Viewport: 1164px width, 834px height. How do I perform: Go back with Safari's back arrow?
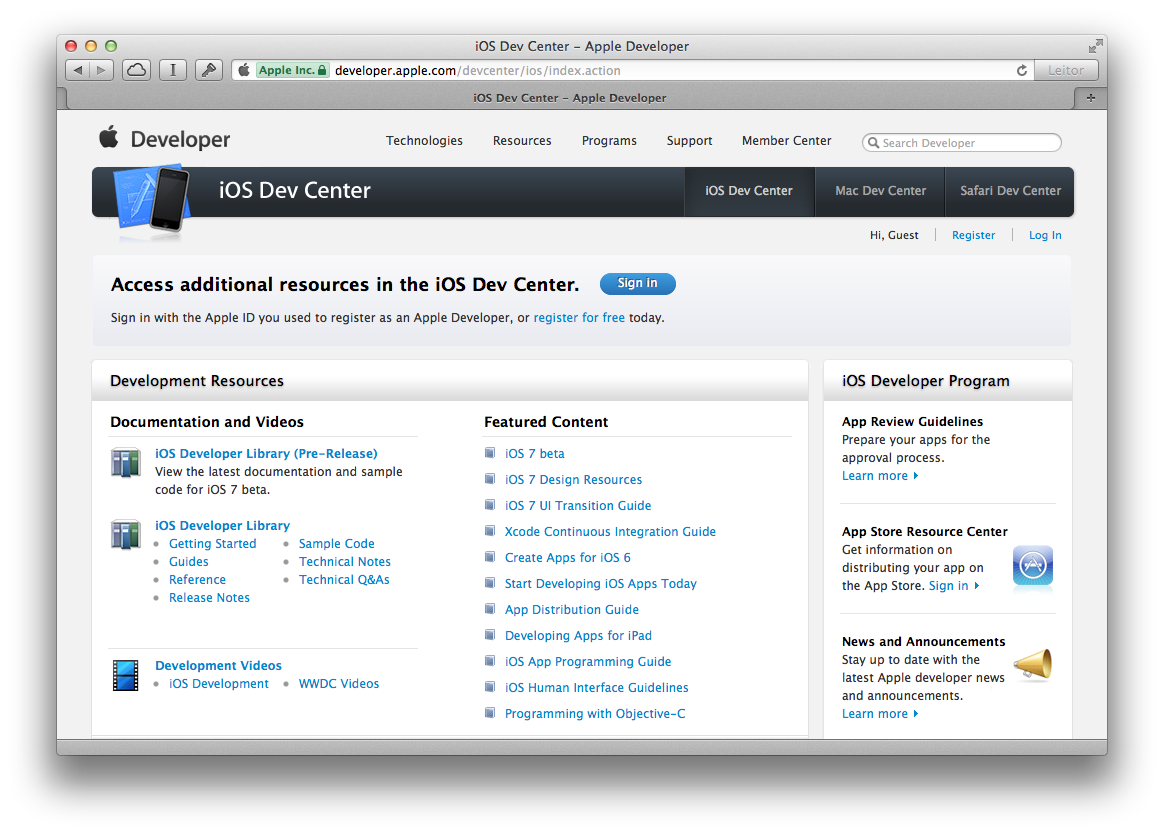point(77,71)
